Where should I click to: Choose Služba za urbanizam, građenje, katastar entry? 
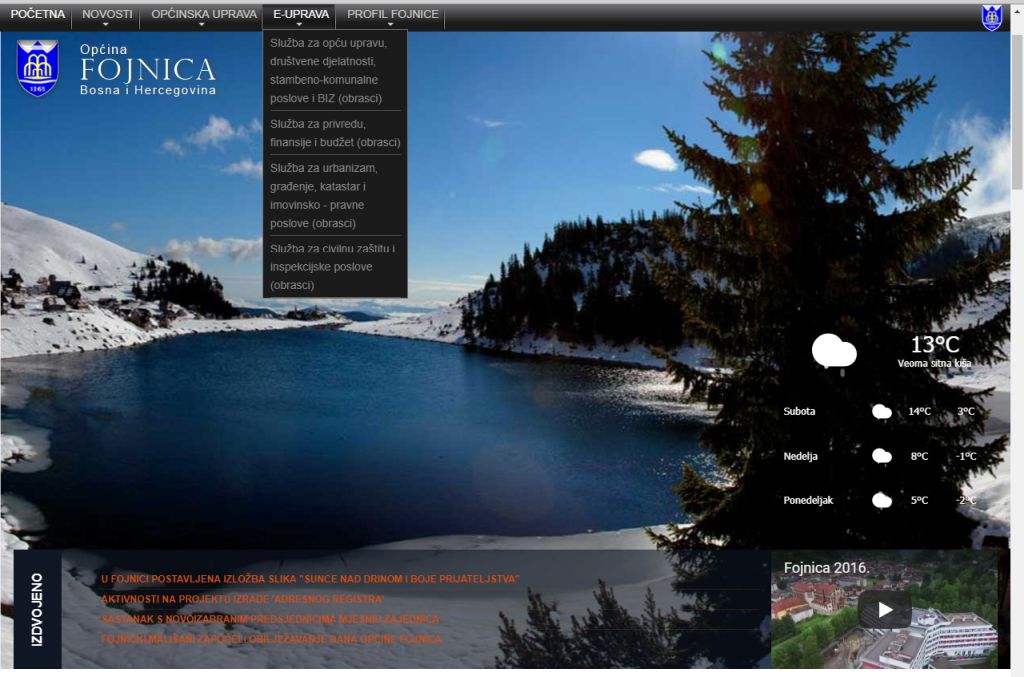pos(334,195)
